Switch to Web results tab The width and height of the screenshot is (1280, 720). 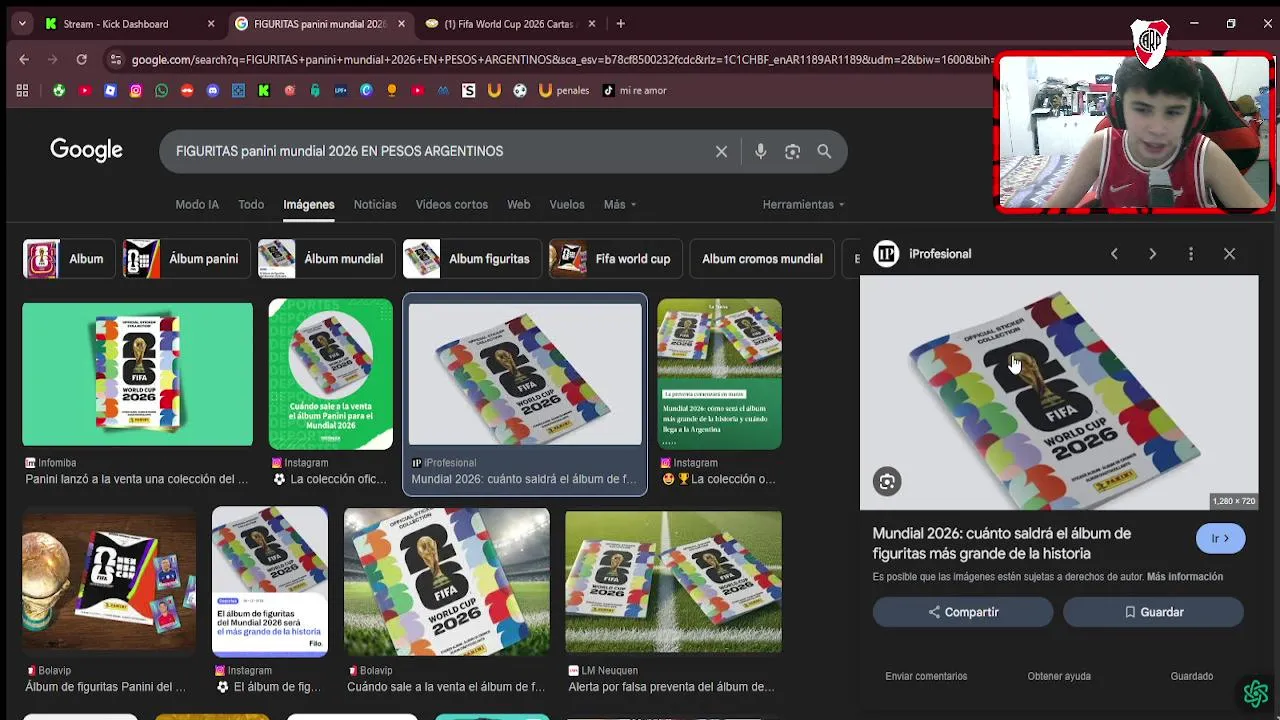[x=518, y=204]
